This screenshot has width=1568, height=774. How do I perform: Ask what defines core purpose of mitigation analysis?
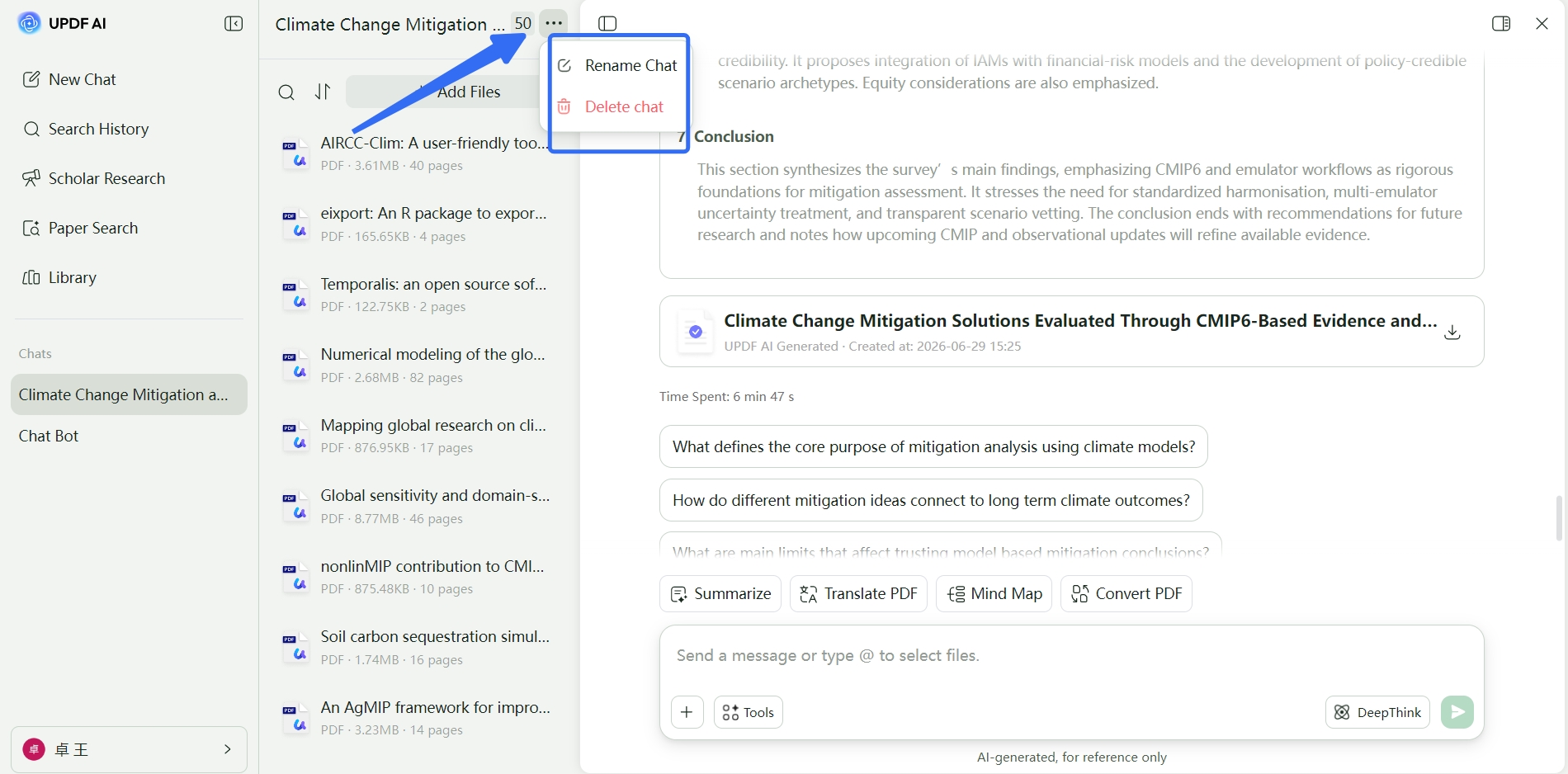coord(933,446)
